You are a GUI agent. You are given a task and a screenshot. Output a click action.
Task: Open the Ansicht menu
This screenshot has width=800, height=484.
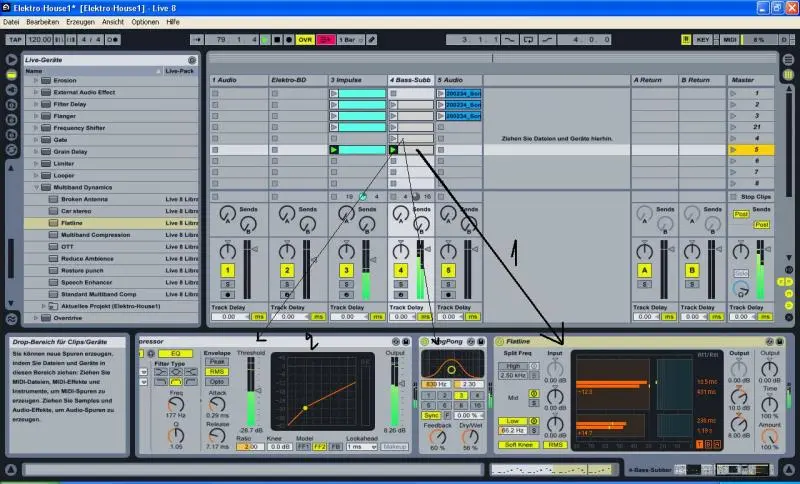coord(114,21)
